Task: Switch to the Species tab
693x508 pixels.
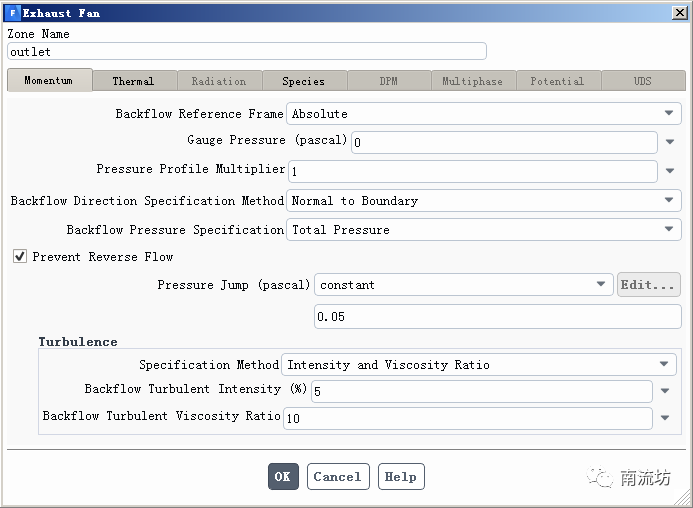Action: click(x=303, y=81)
